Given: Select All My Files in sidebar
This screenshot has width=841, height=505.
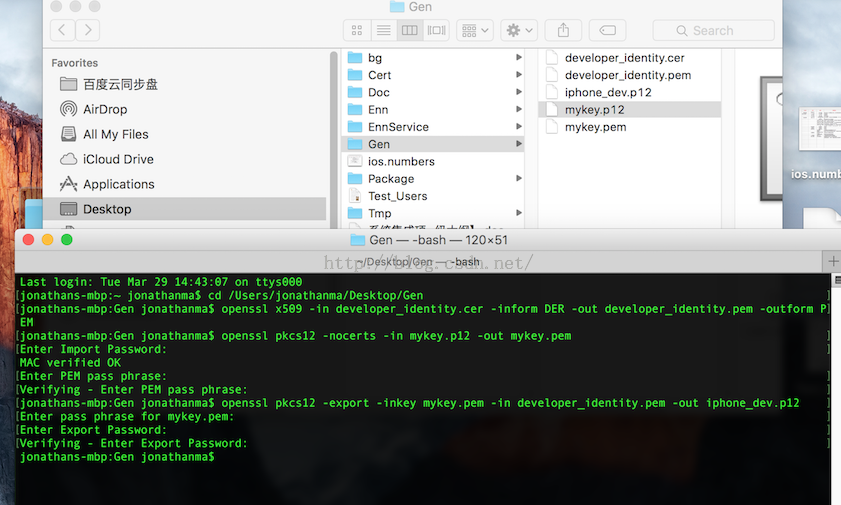Looking at the screenshot, I should (x=115, y=134).
